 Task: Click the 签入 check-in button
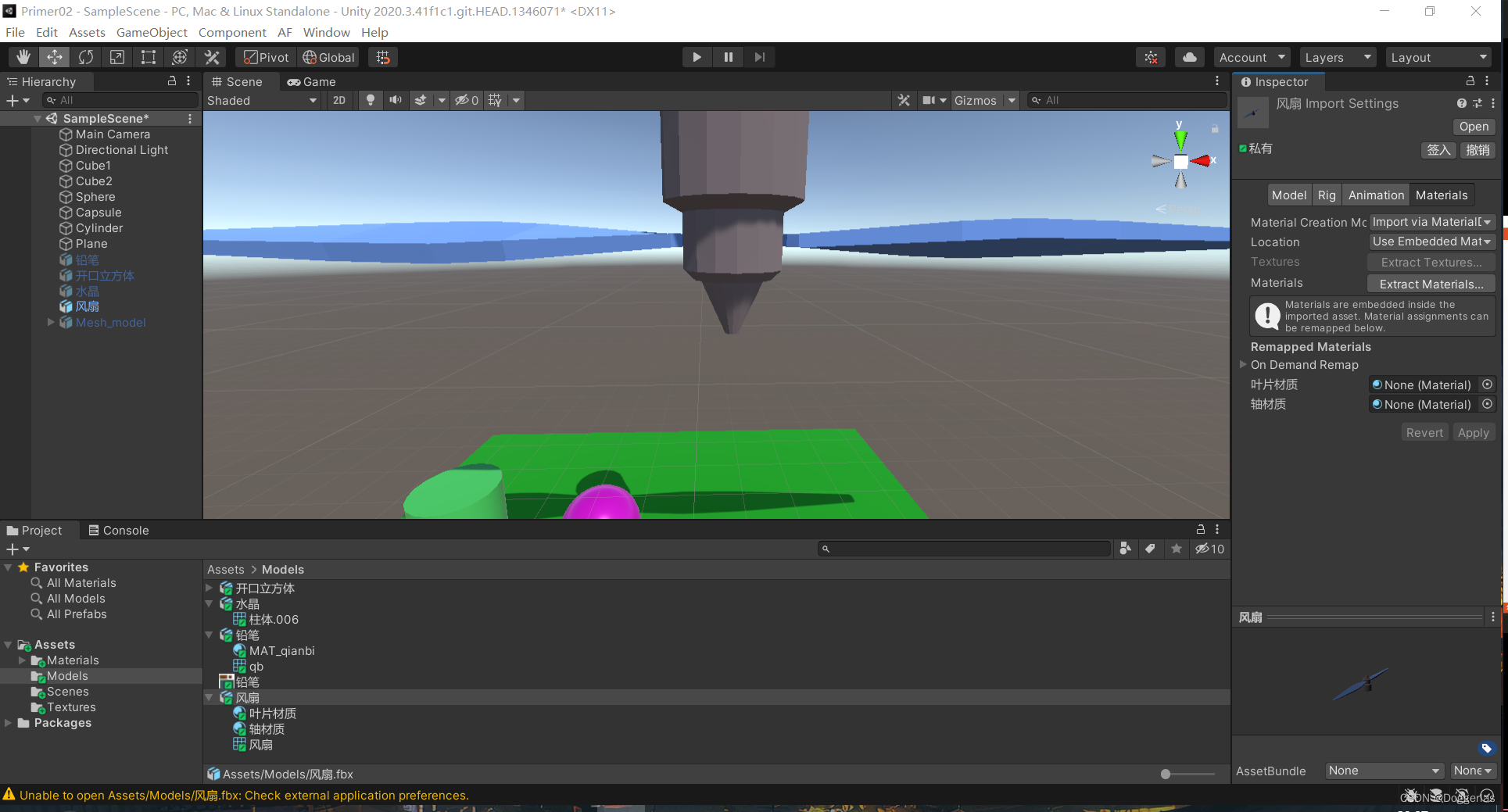[1438, 150]
